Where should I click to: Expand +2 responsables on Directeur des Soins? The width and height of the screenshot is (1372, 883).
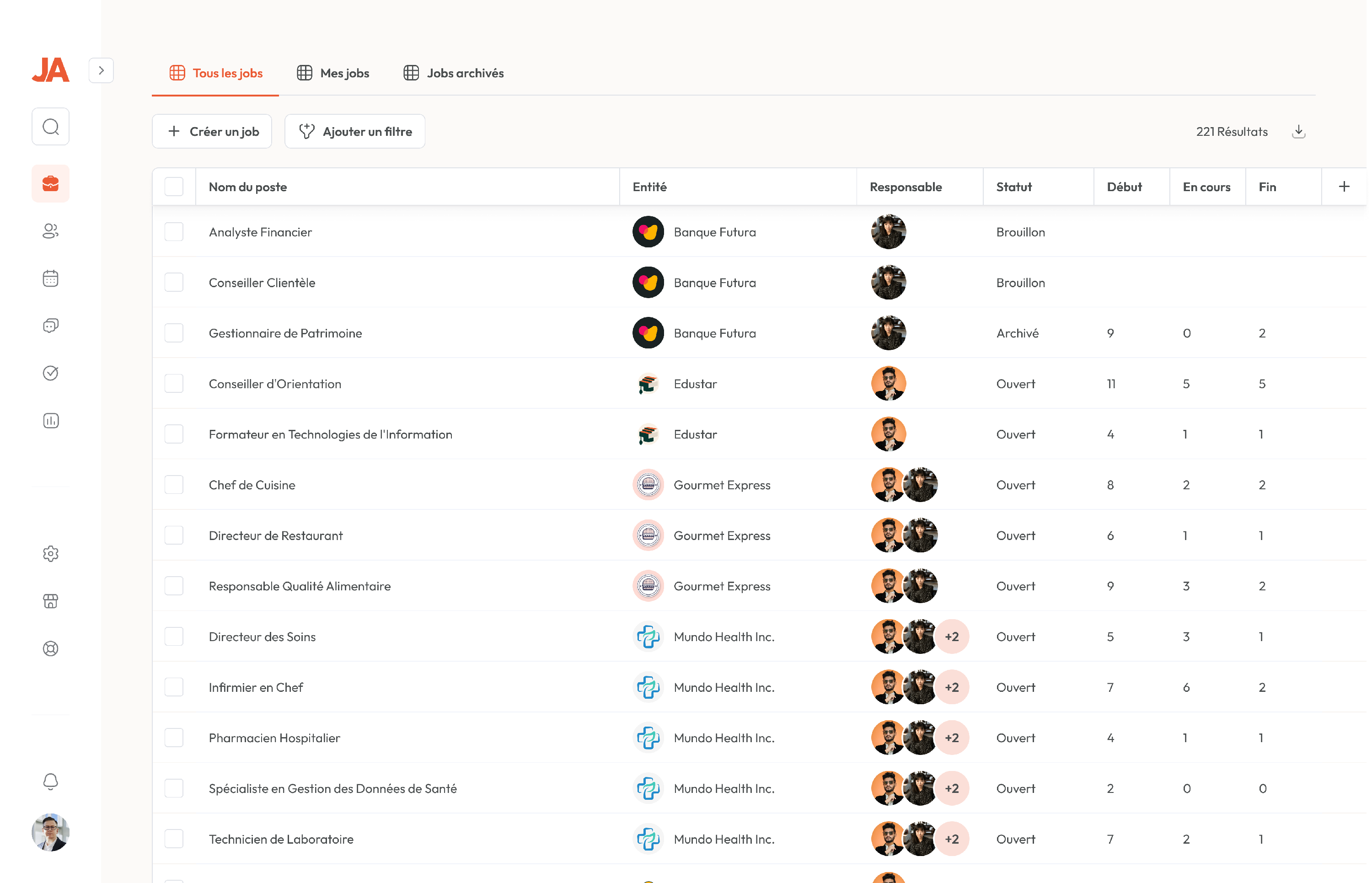(952, 637)
